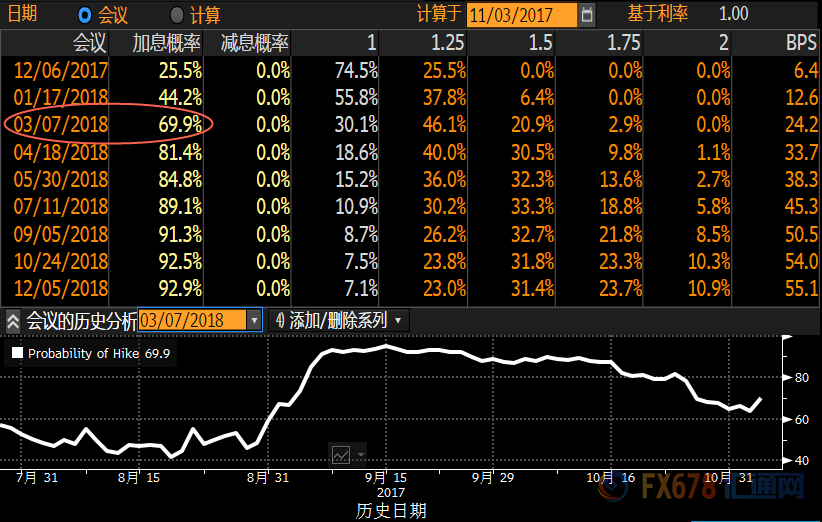Open the calendar picker beside 11/03/2017

point(587,14)
